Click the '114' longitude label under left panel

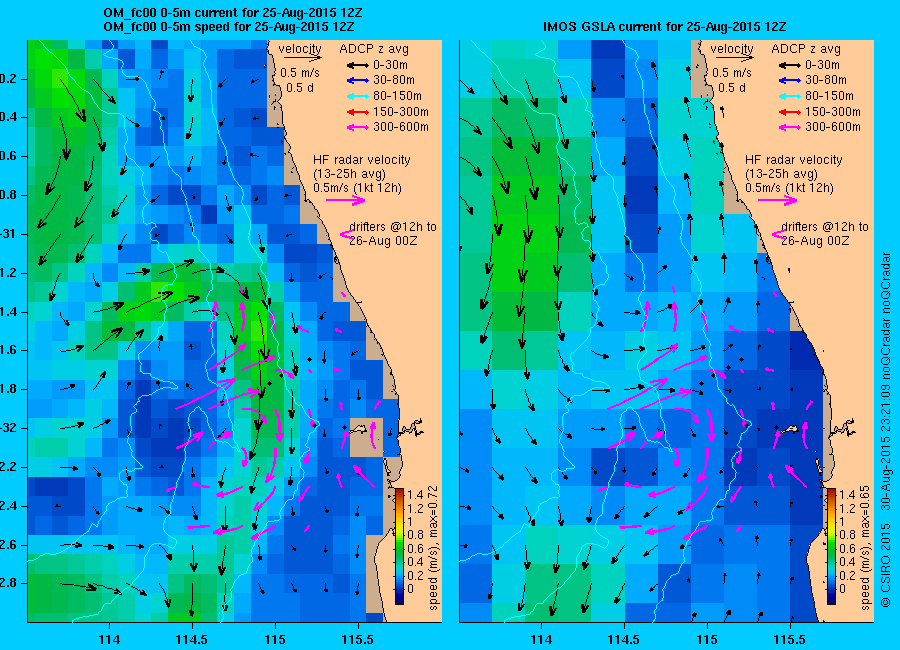pyautogui.click(x=109, y=640)
